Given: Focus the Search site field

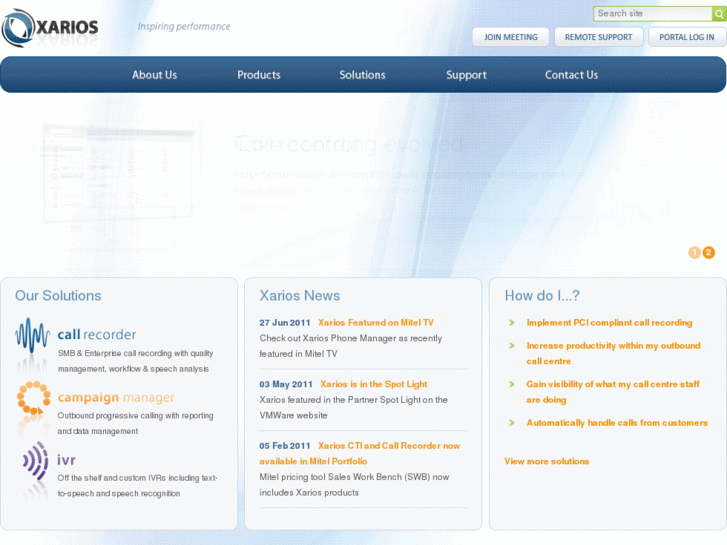Looking at the screenshot, I should [x=653, y=14].
